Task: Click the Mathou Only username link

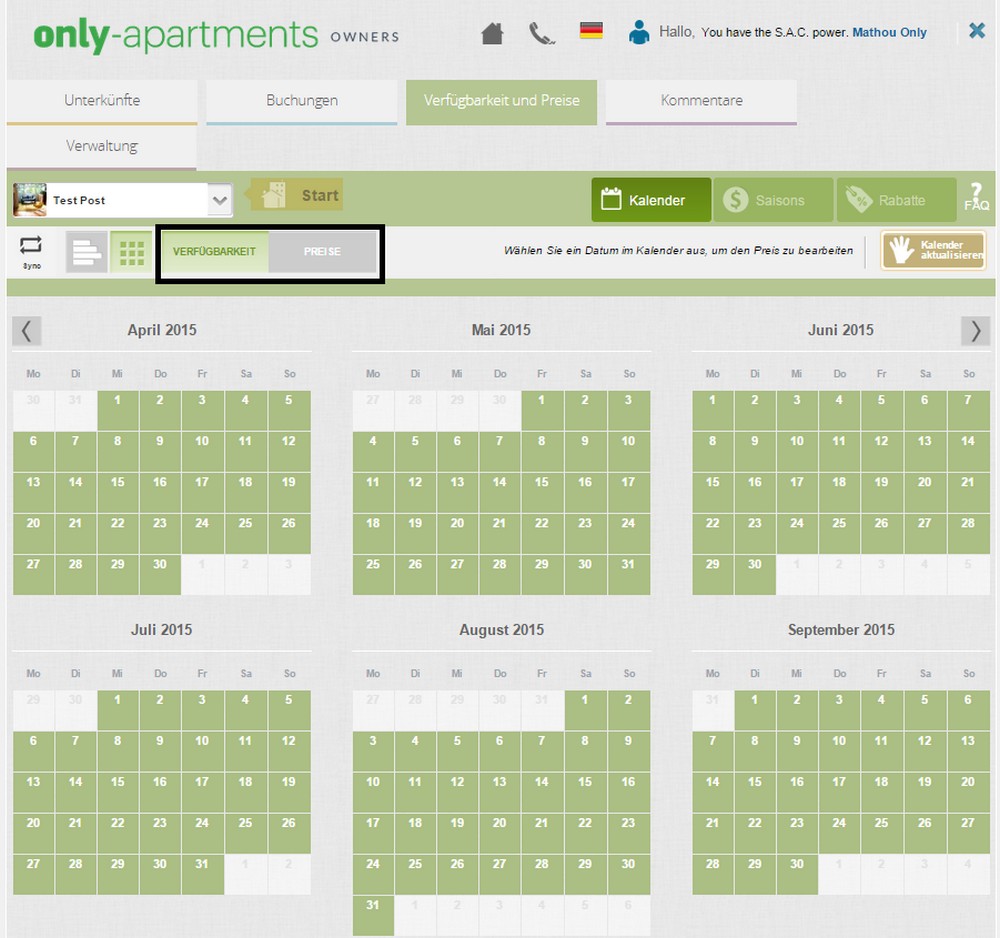Action: [889, 33]
